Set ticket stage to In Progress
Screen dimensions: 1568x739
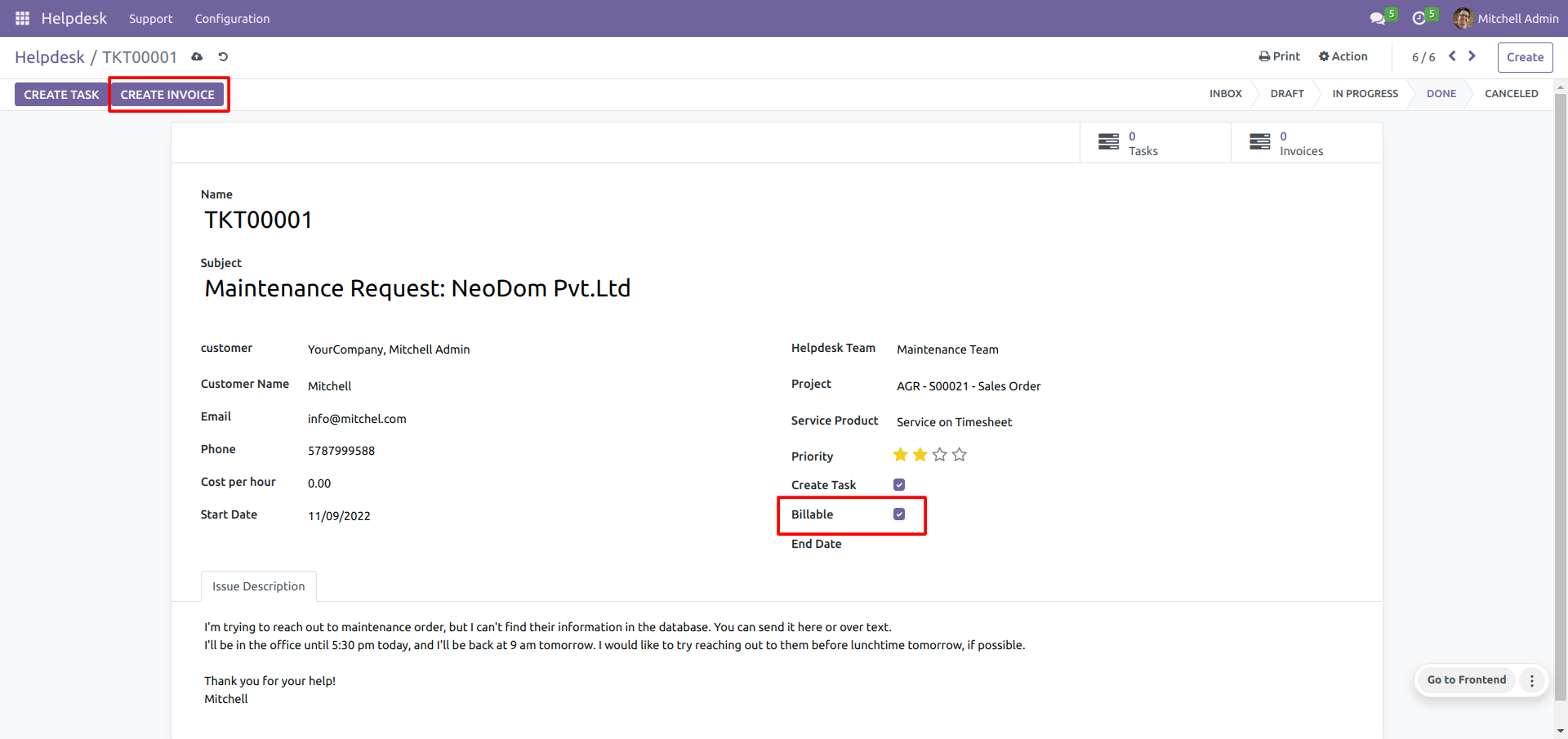point(1365,94)
